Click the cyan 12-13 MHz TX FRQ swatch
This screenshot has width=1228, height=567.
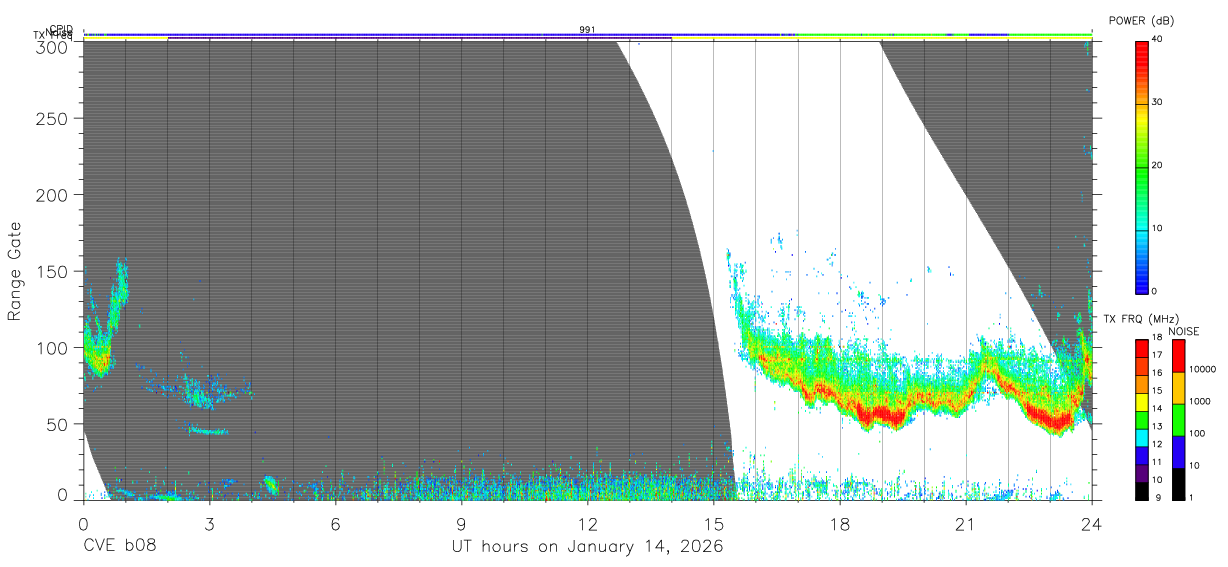1141,438
